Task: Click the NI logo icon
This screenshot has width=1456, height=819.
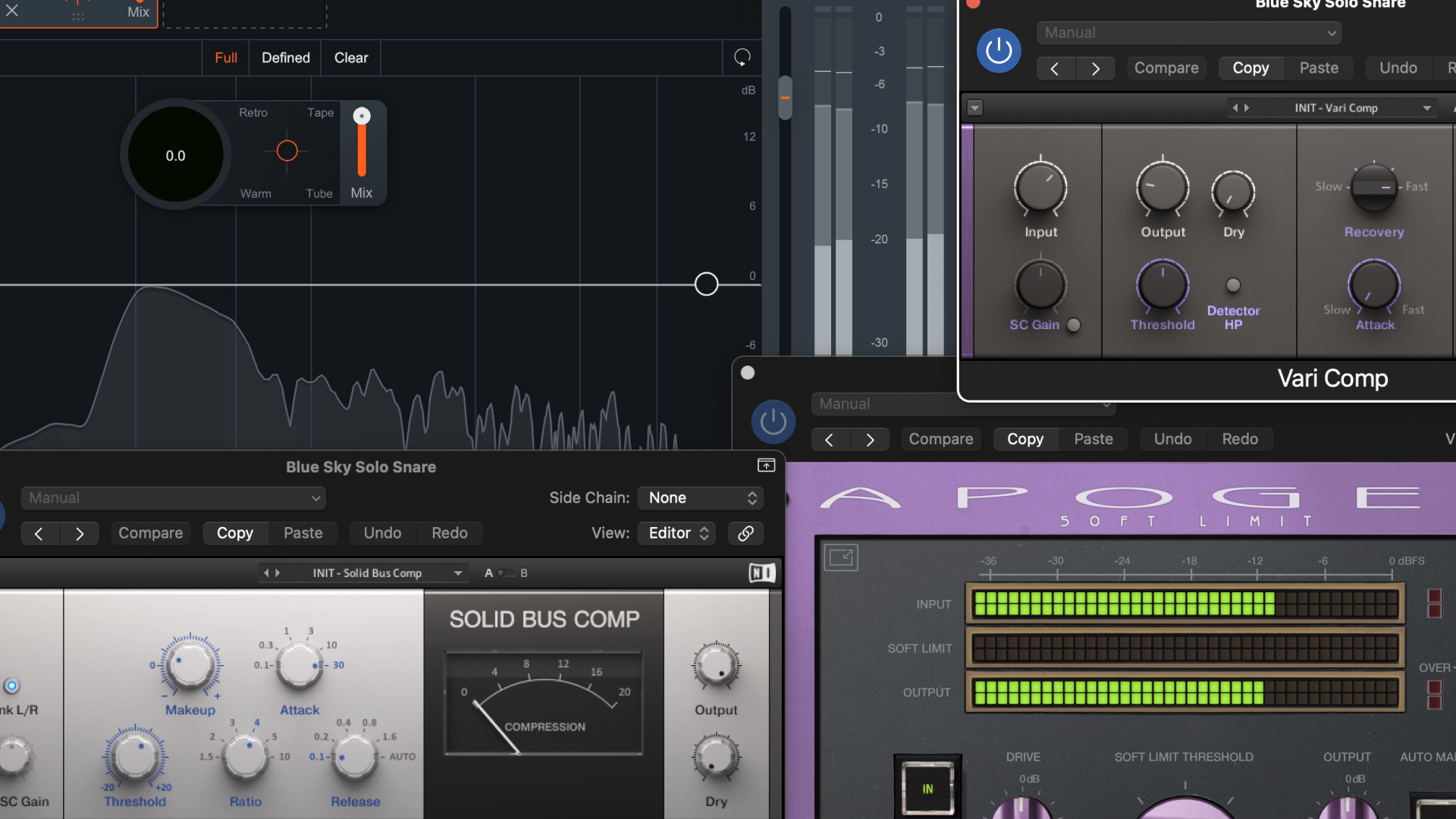Action: [762, 573]
